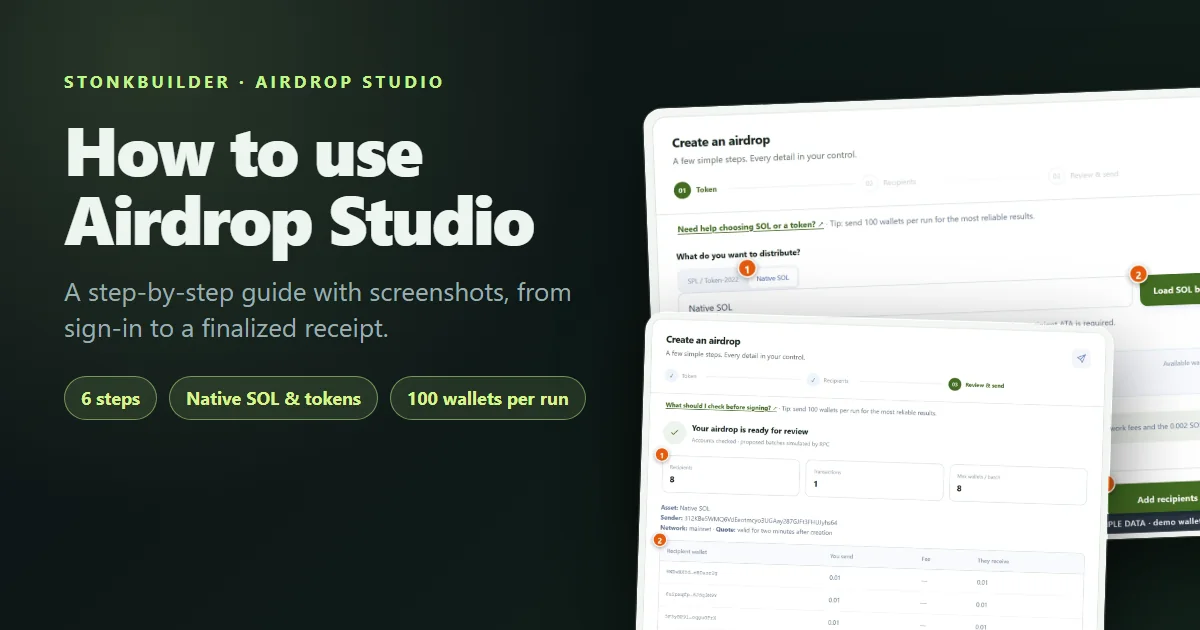Click the checked Token step in review window
The image size is (1200, 630).
click(682, 377)
